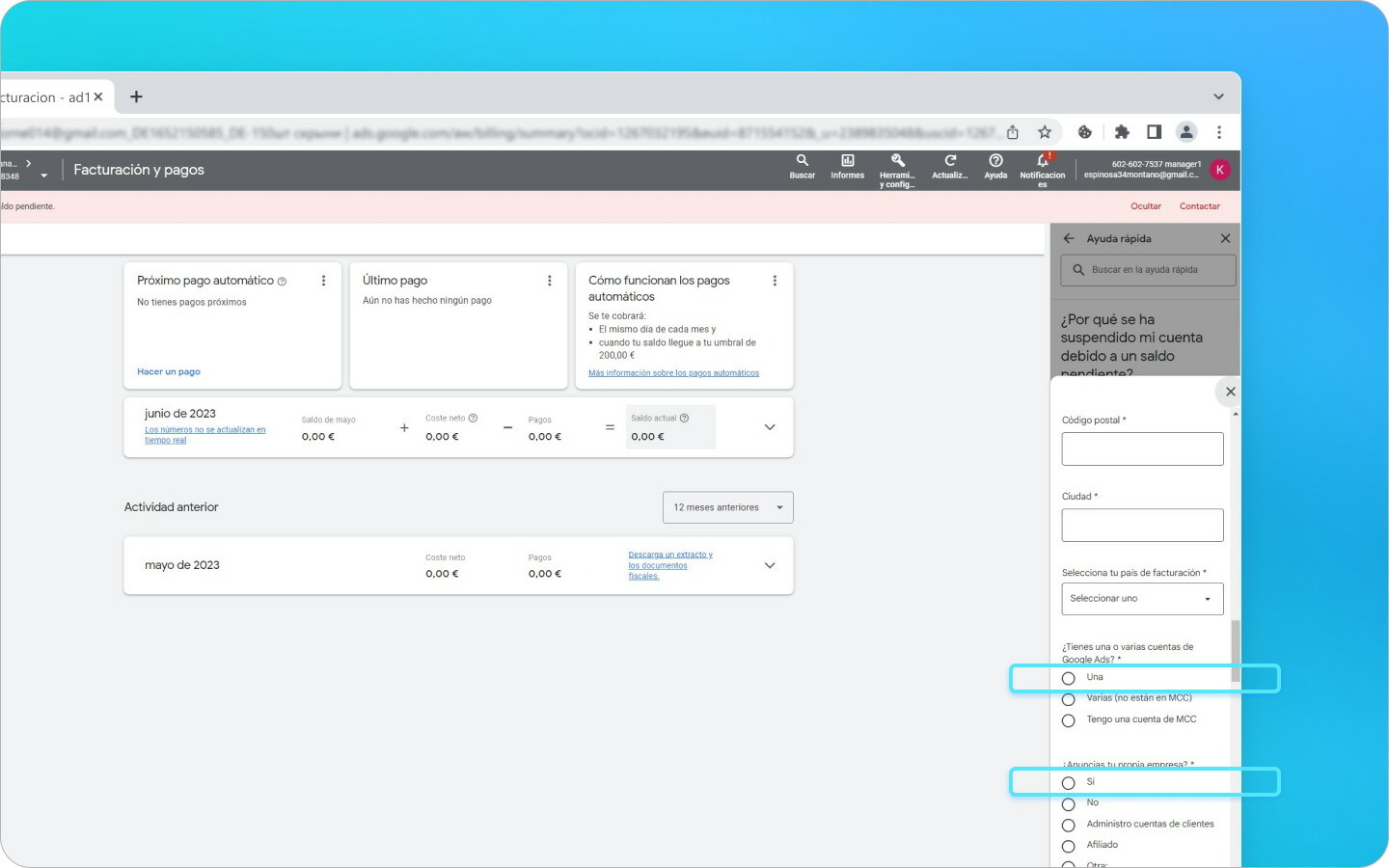
Task: Click Los números no se actualizan link
Action: (204, 435)
